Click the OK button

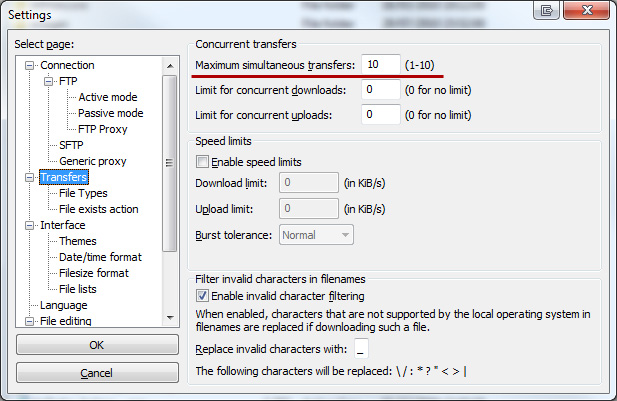pyautogui.click(x=97, y=345)
